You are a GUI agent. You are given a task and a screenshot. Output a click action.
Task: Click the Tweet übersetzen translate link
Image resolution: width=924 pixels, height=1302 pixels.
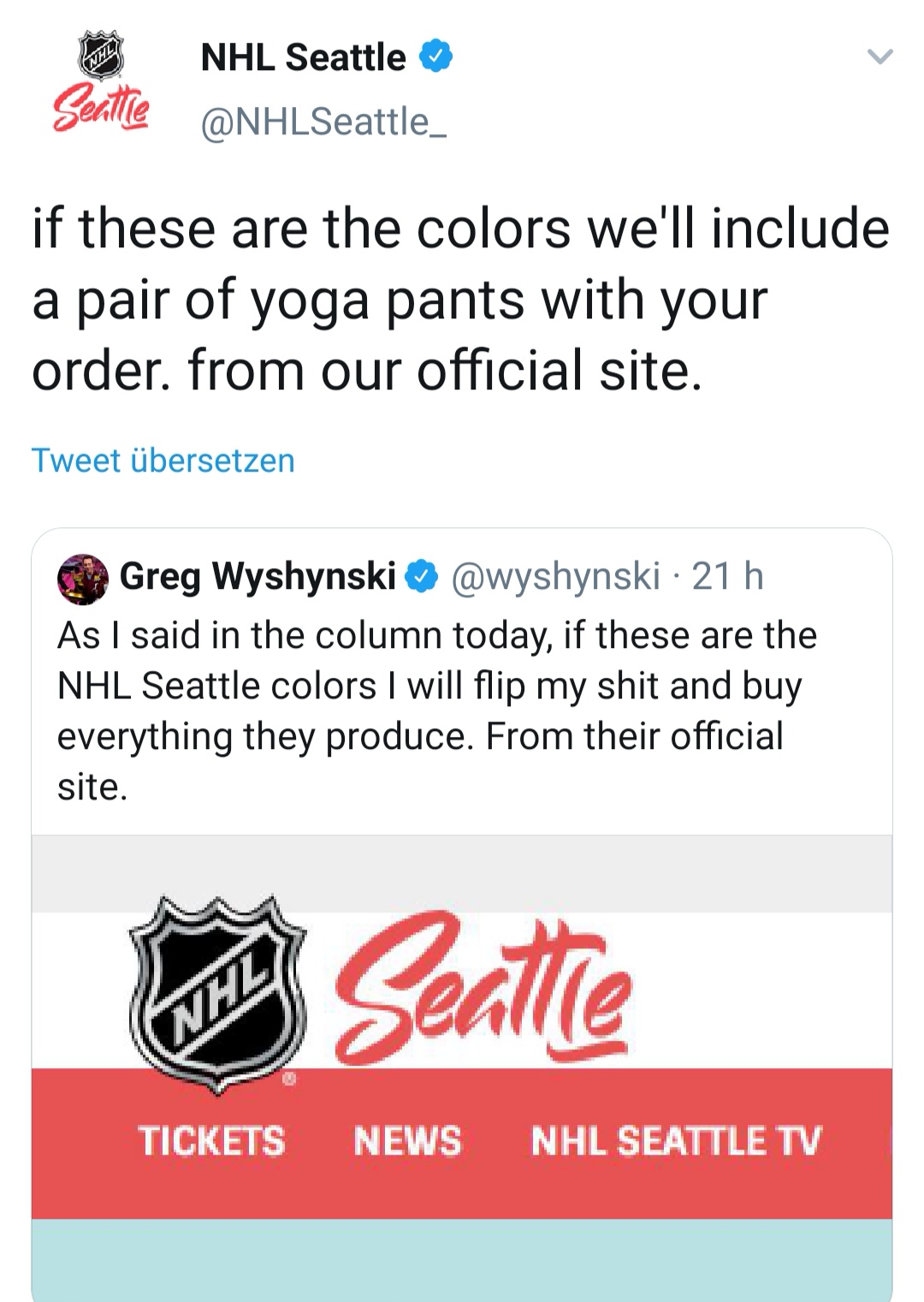[x=163, y=461]
